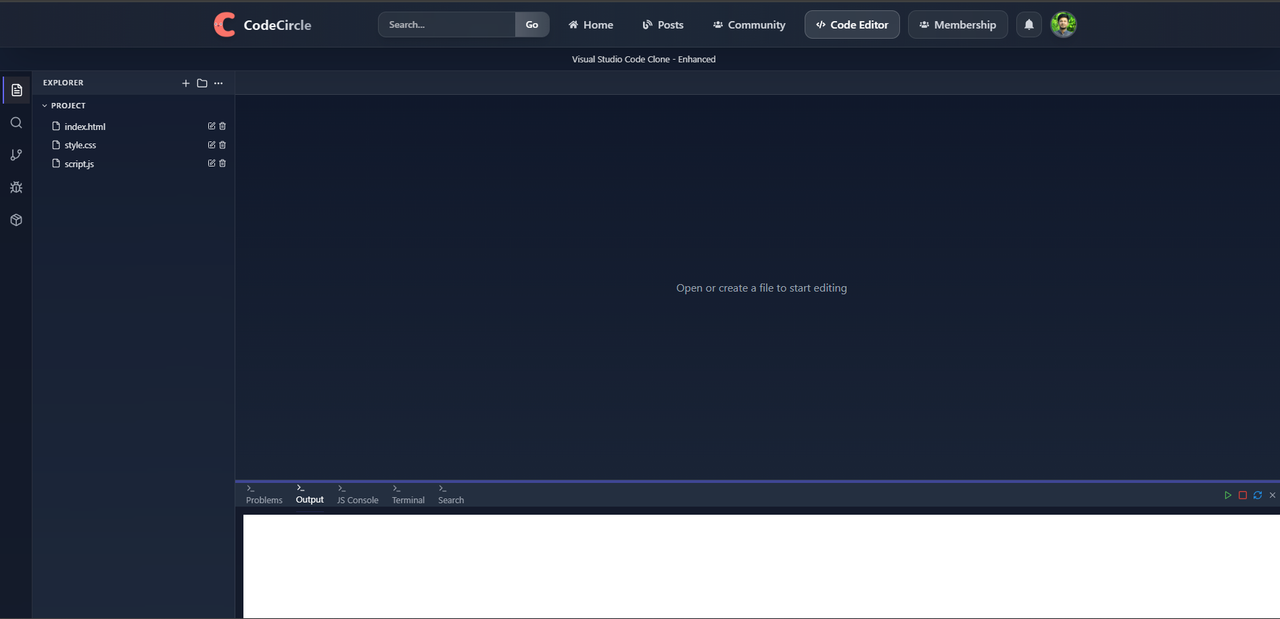Open the Source Control branch view
The image size is (1280, 619).
coord(16,155)
